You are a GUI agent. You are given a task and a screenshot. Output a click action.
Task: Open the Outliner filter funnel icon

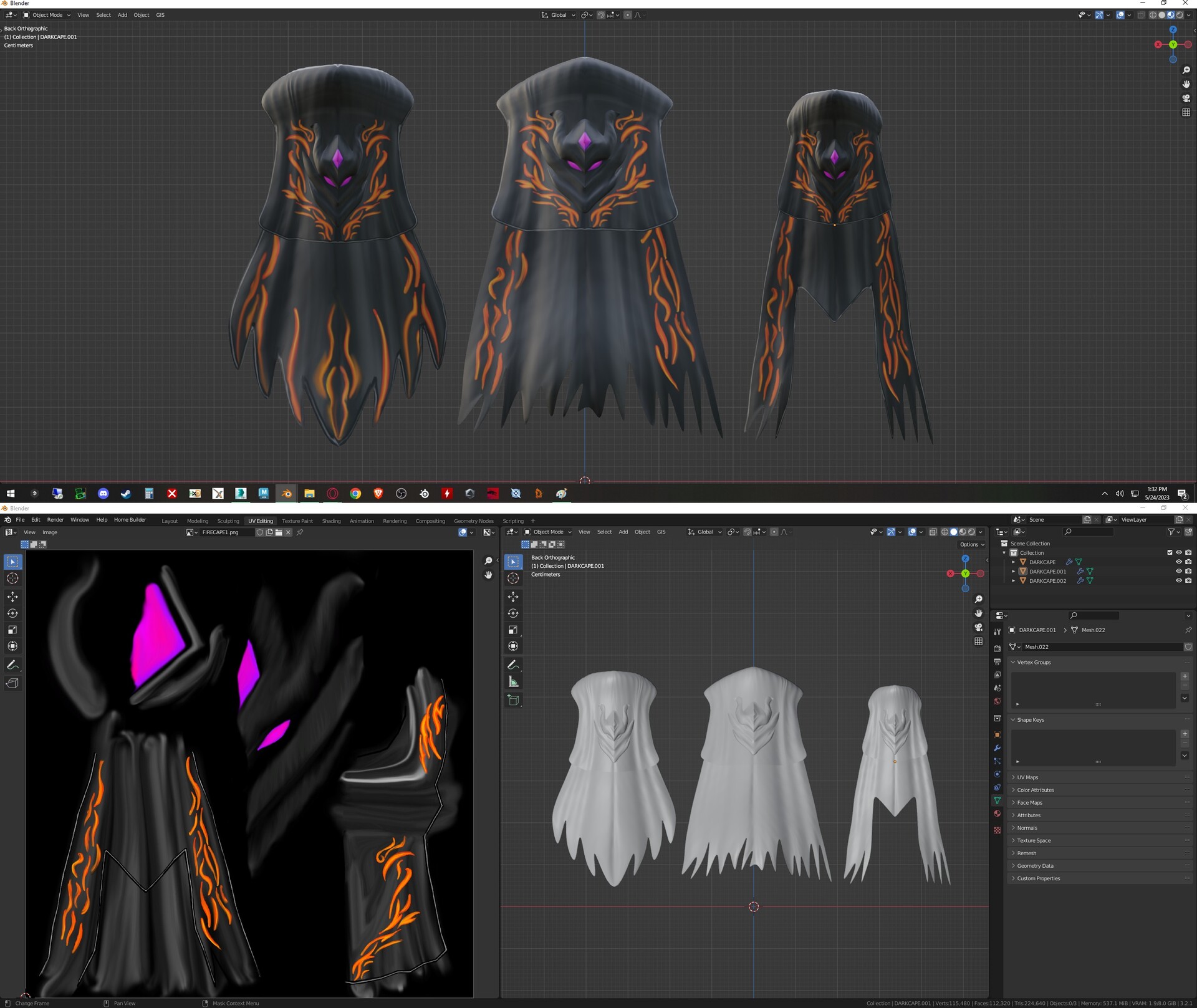1173,532
